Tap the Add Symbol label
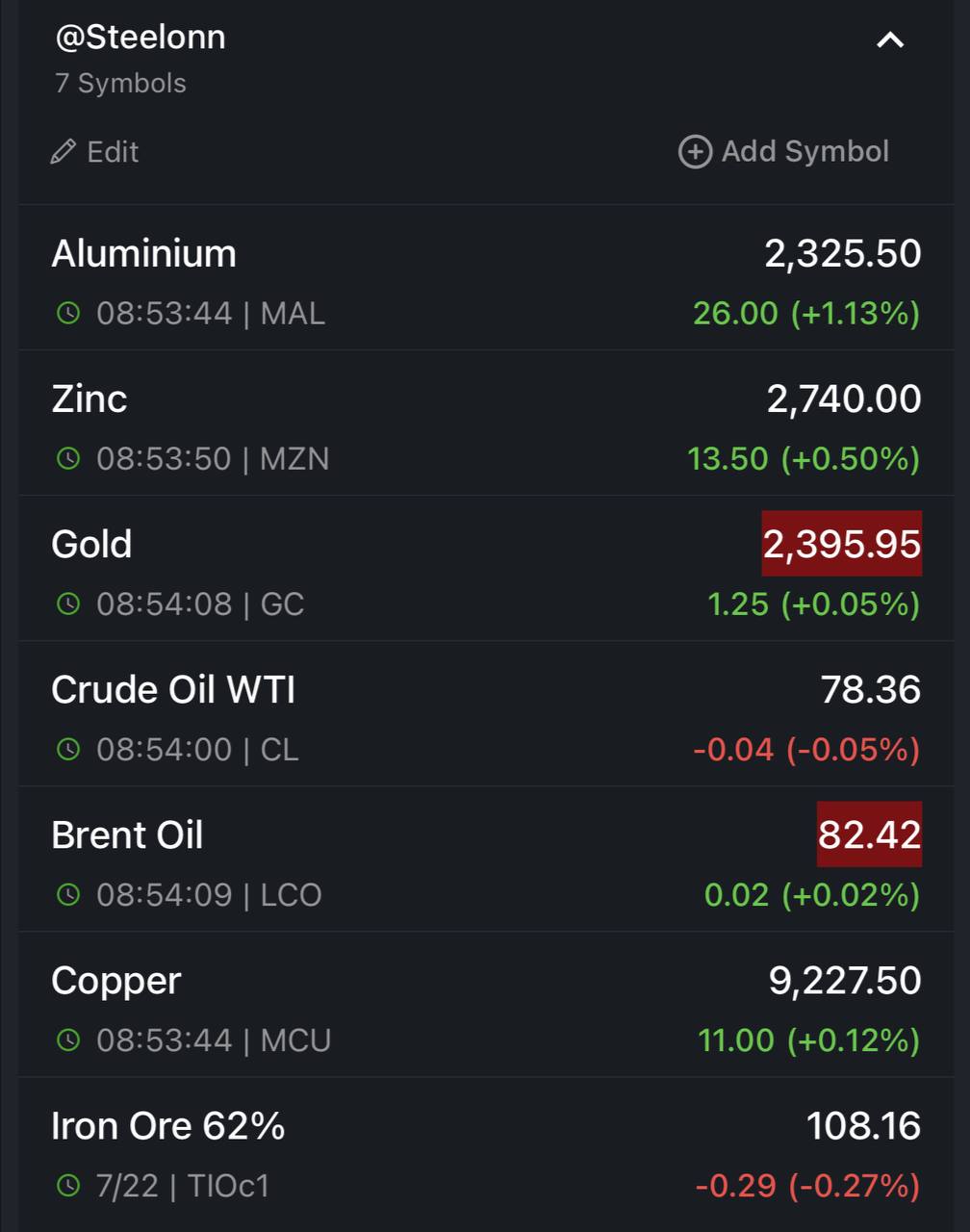The width and height of the screenshot is (970, 1232). pos(805,152)
